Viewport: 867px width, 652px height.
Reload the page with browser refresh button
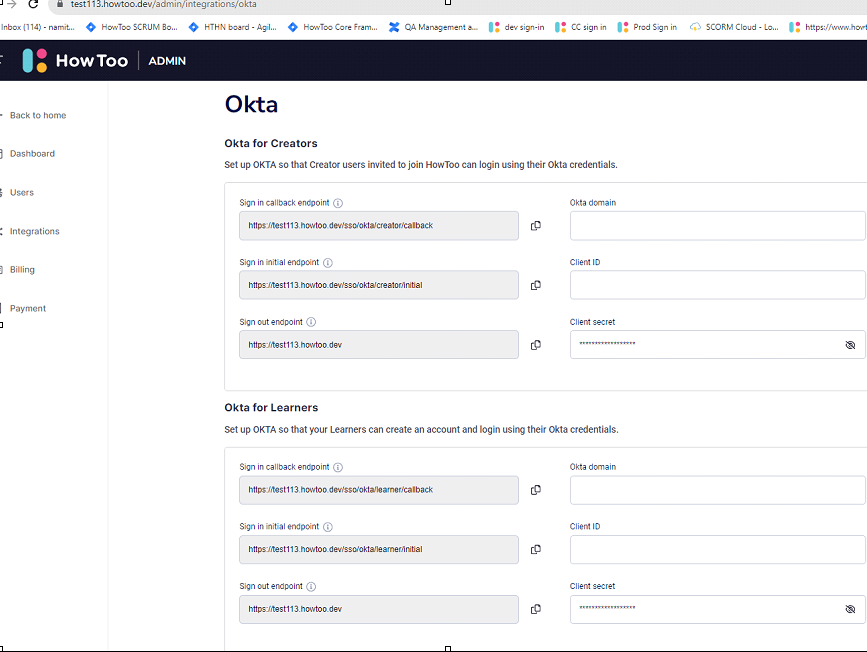(x=33, y=5)
